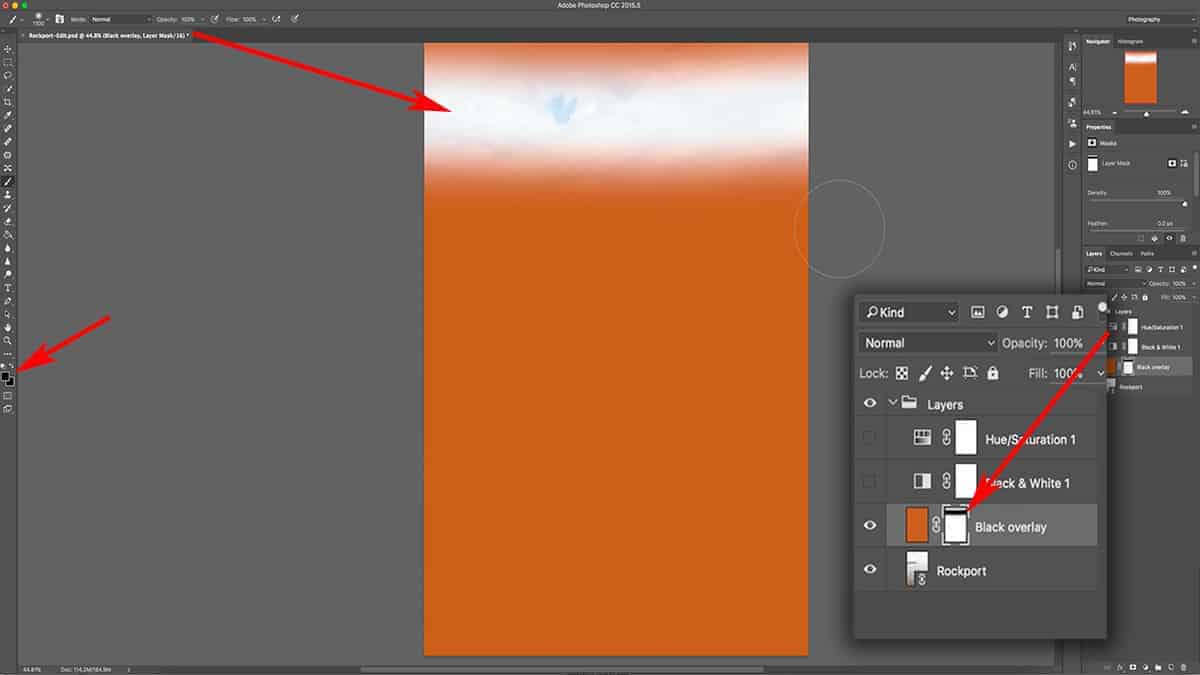Select the Lasso tool
The width and height of the screenshot is (1200, 675).
point(7,74)
